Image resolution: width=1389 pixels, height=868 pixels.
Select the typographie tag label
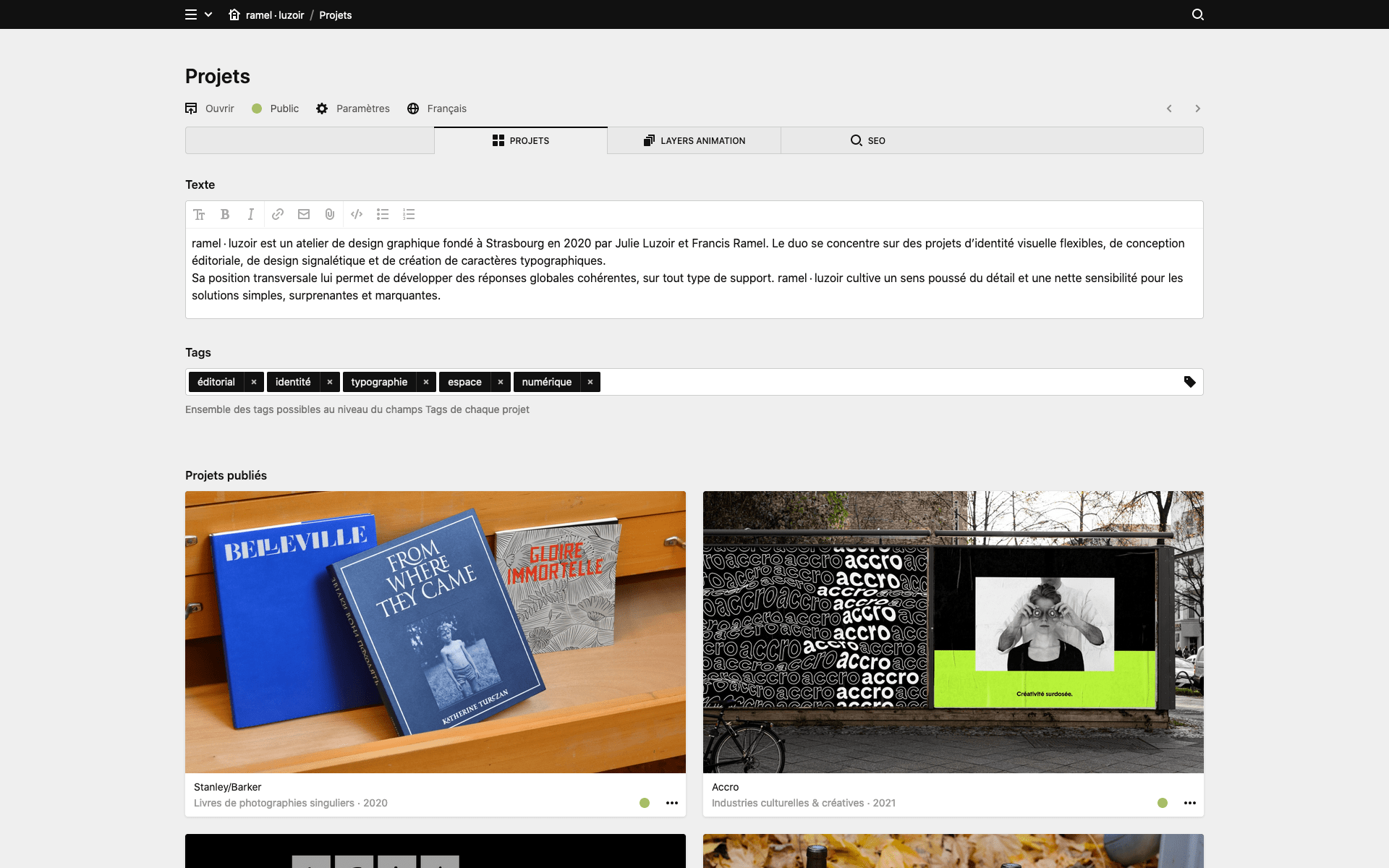pos(379,382)
